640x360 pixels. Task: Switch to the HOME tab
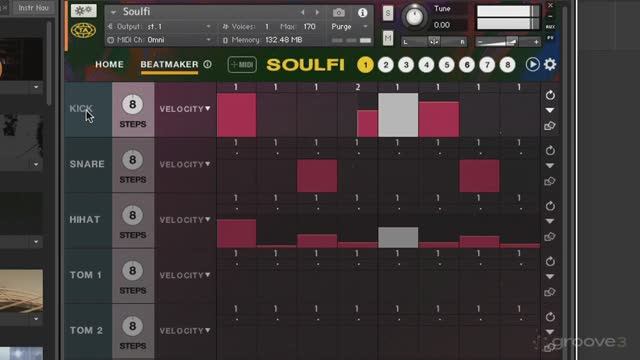click(x=109, y=64)
